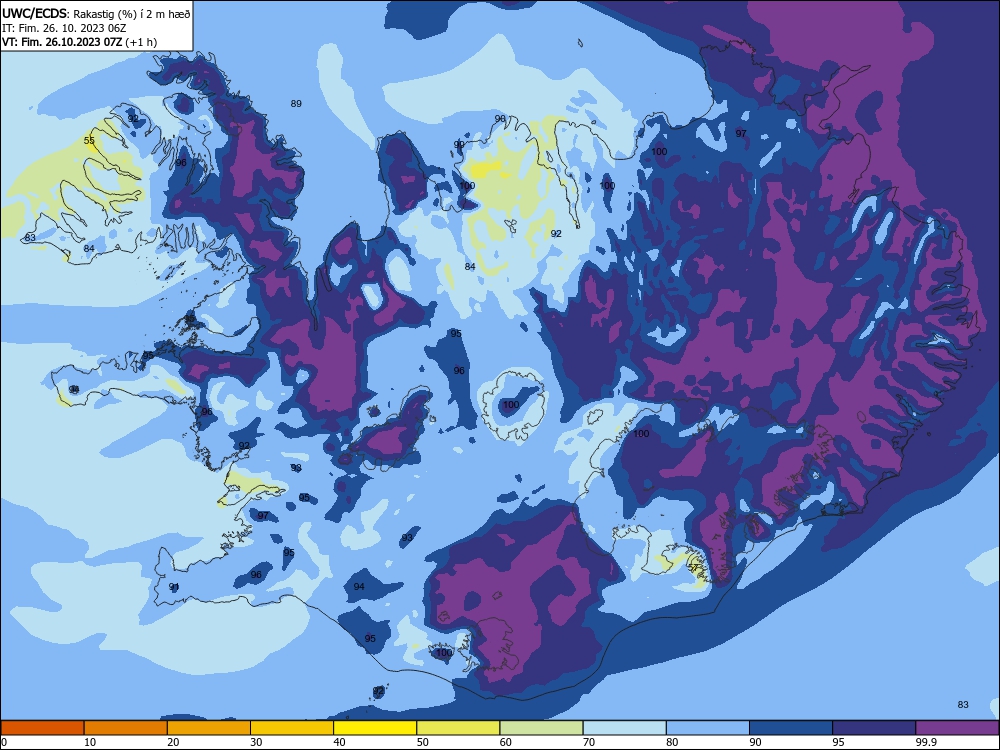
Task: Select the golden 30–40 legend swatch
Action: (292, 728)
